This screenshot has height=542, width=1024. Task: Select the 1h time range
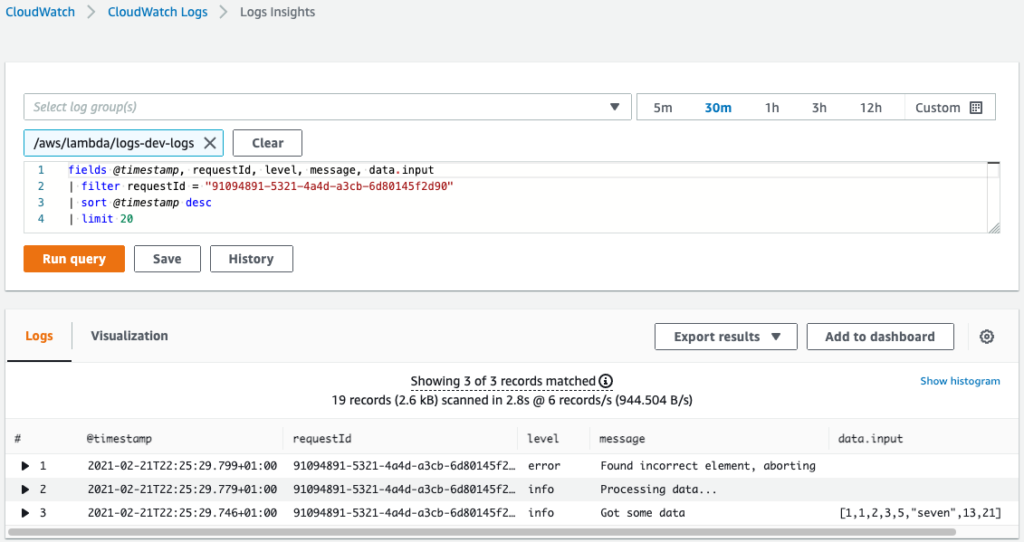tap(772, 108)
